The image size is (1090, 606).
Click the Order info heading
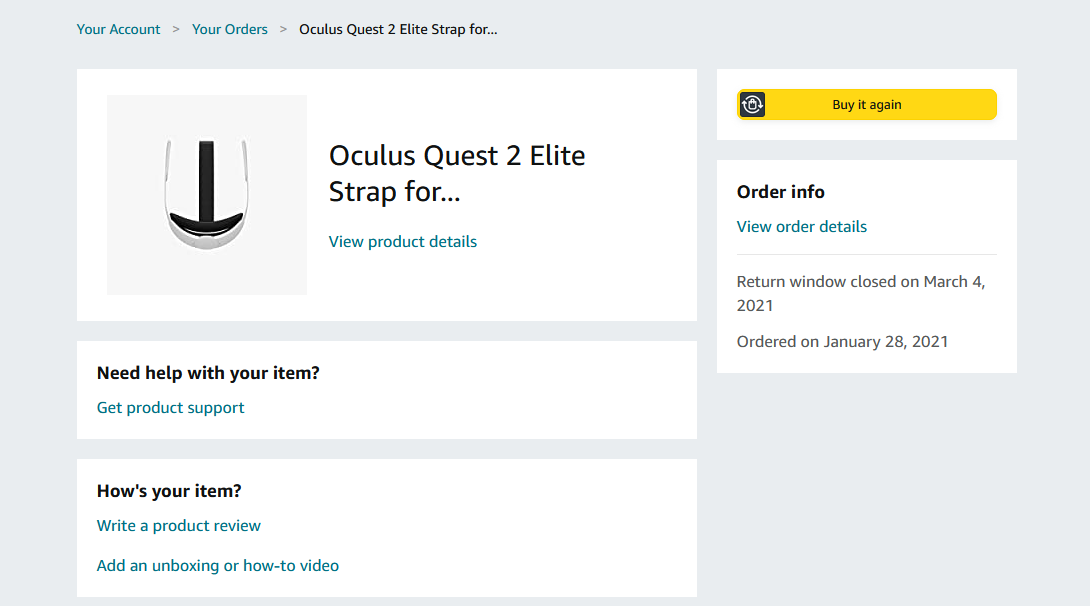tap(781, 192)
